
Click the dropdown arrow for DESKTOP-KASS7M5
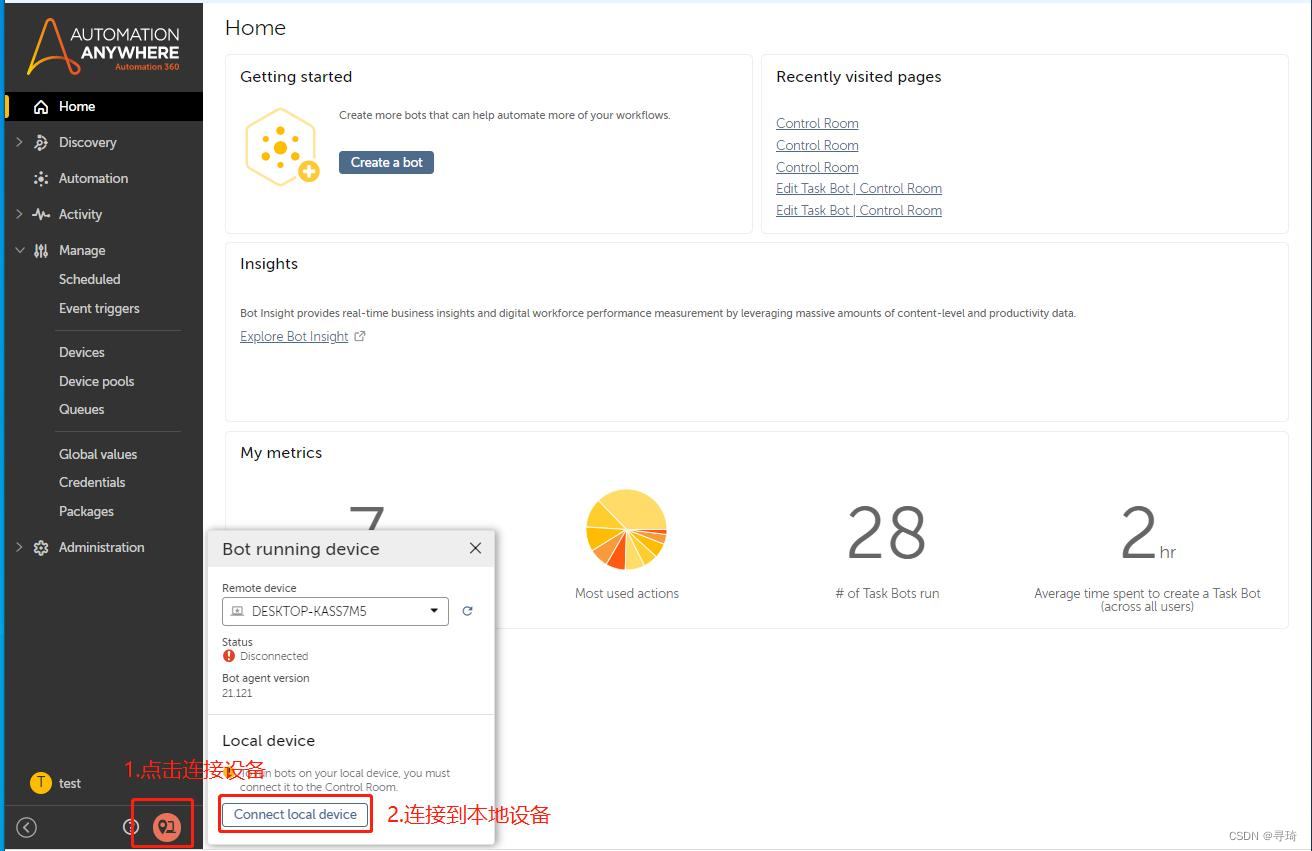click(x=434, y=611)
